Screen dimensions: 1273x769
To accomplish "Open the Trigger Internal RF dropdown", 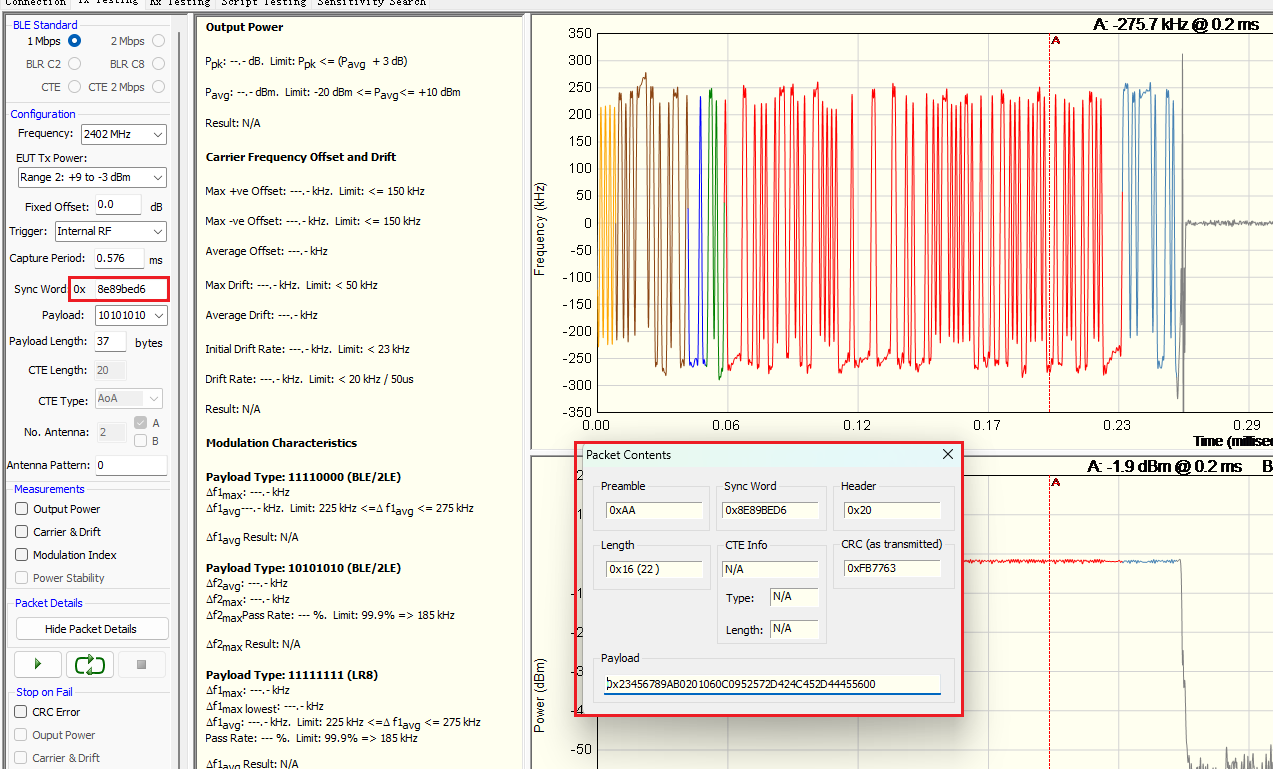I will [x=110, y=231].
